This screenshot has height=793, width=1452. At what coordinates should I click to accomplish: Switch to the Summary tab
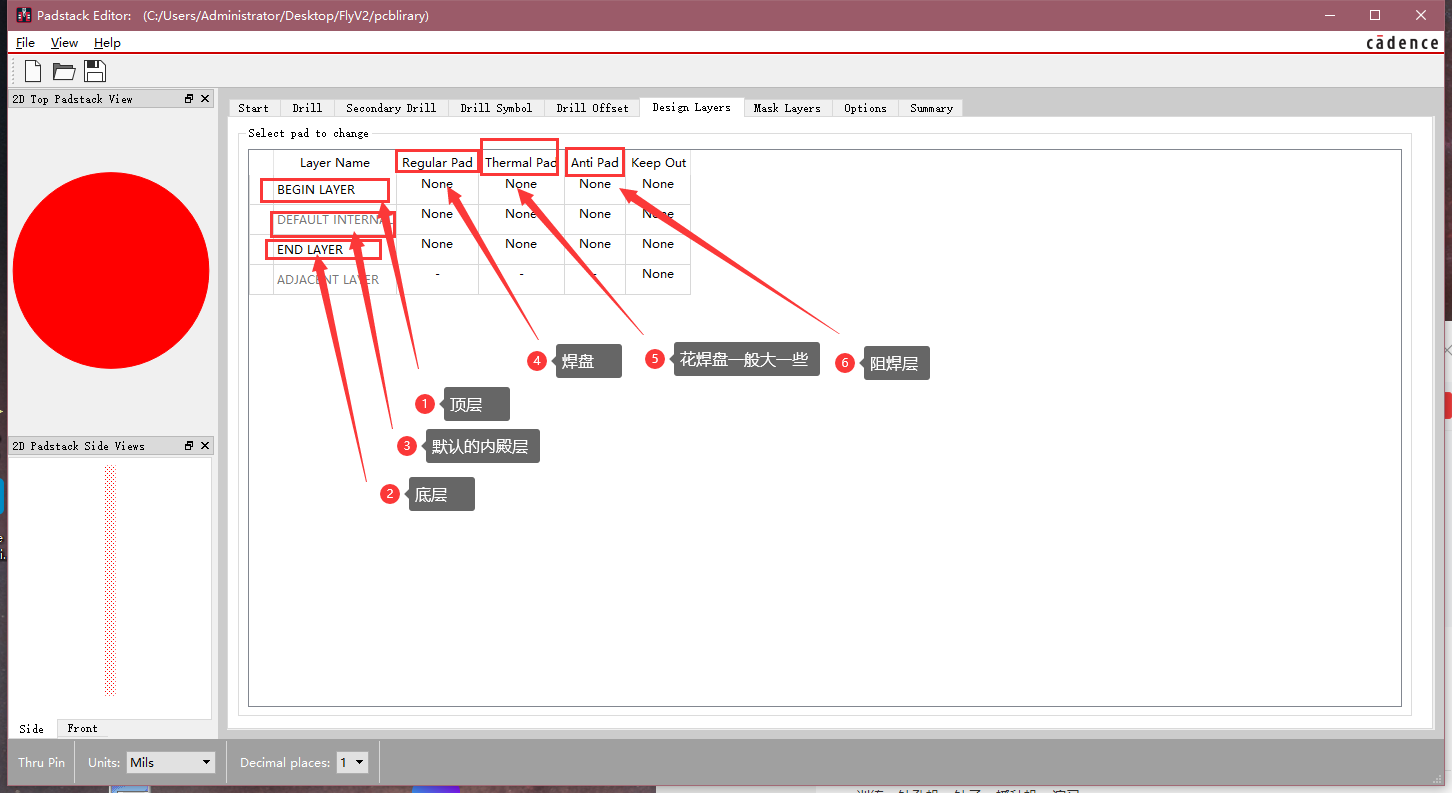pos(930,107)
